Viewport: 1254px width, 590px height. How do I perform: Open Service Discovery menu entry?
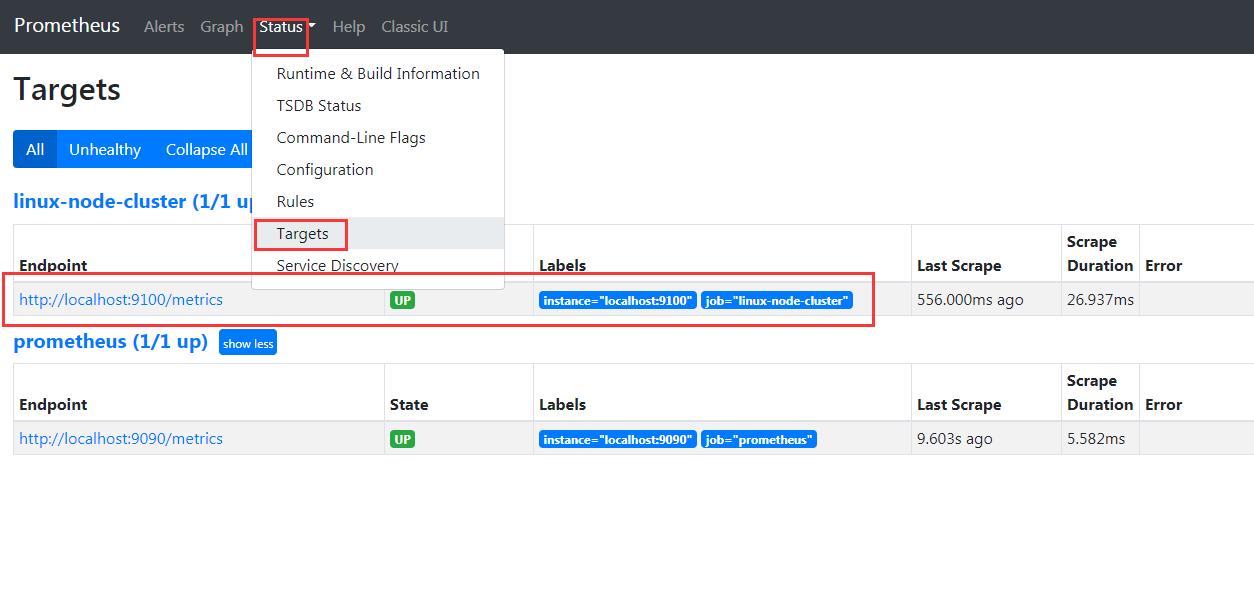pos(378,266)
